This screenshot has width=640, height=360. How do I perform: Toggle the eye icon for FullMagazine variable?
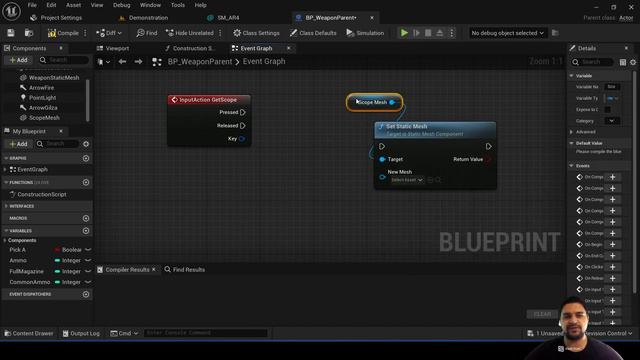point(88,271)
